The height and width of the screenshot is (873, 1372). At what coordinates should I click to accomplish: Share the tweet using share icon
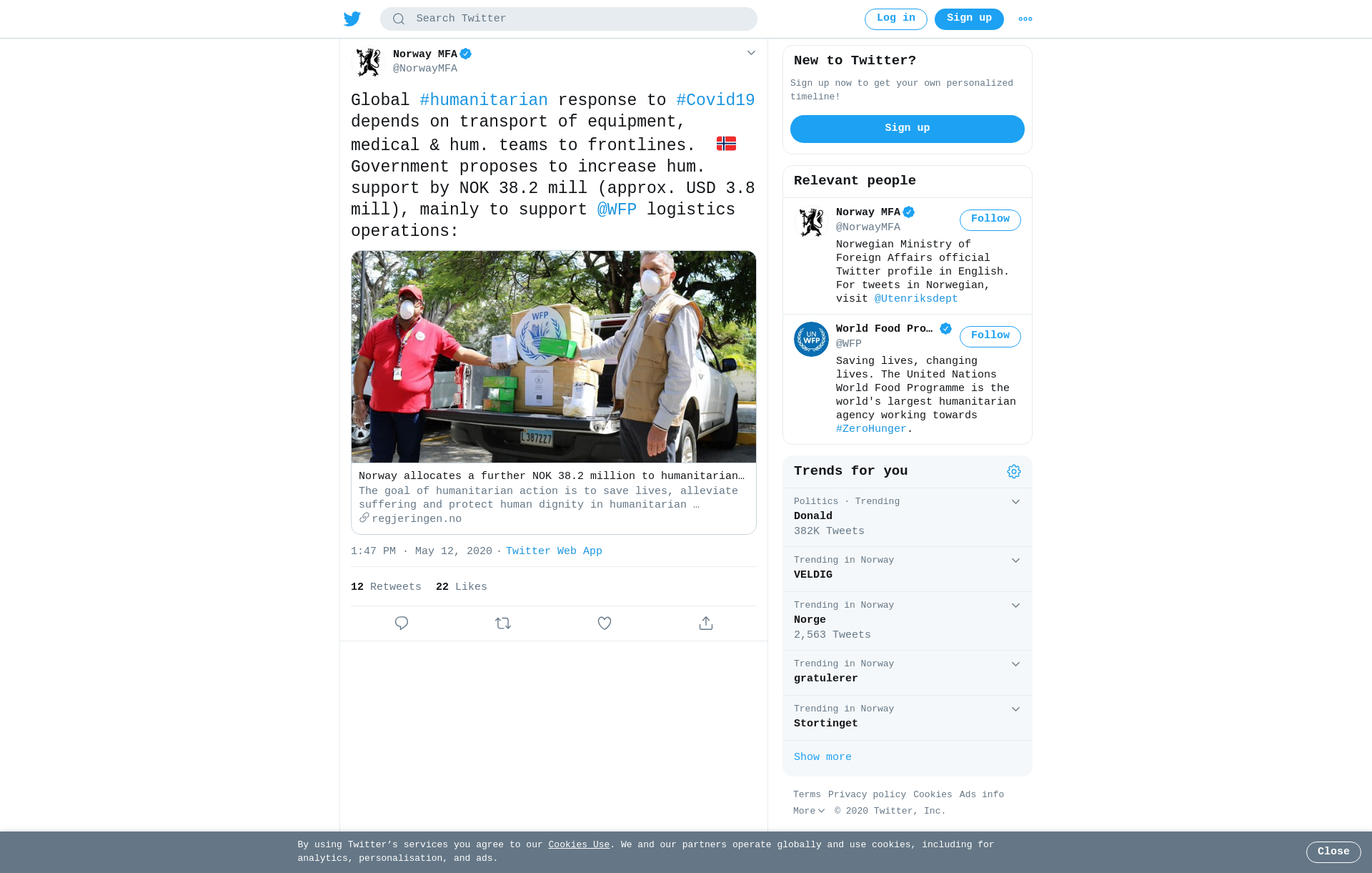pyautogui.click(x=706, y=623)
